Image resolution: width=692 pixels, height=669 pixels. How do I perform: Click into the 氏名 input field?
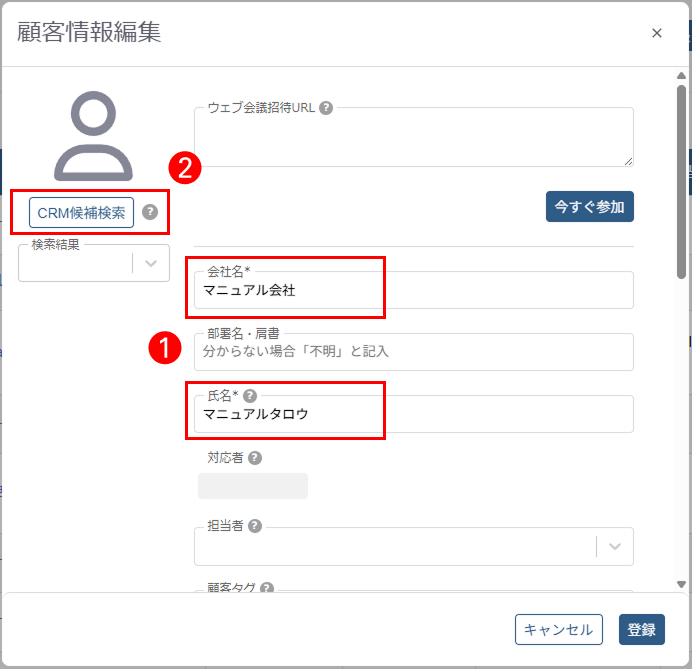point(413,414)
